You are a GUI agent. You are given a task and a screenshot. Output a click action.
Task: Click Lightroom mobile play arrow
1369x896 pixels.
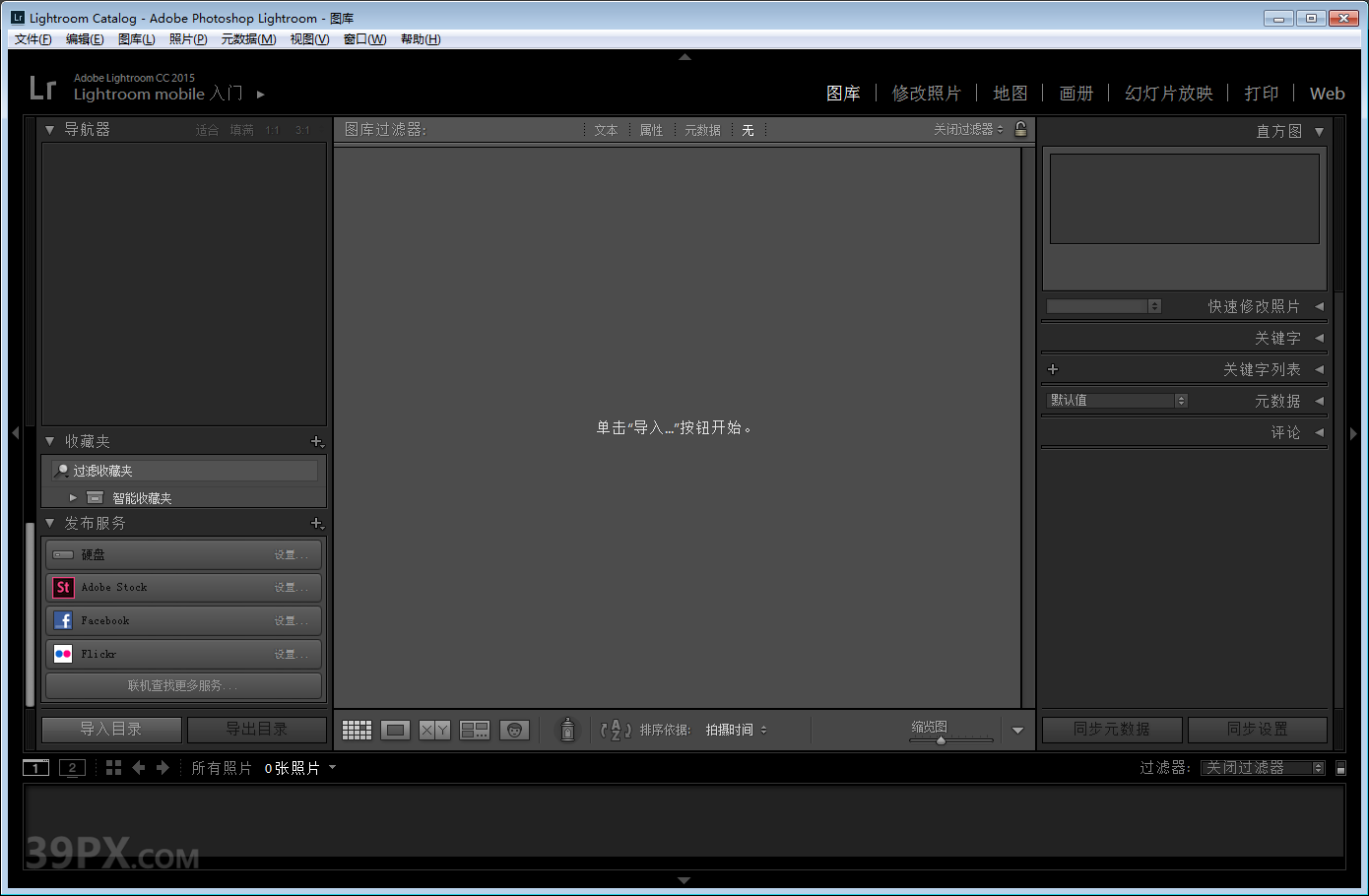[261, 95]
